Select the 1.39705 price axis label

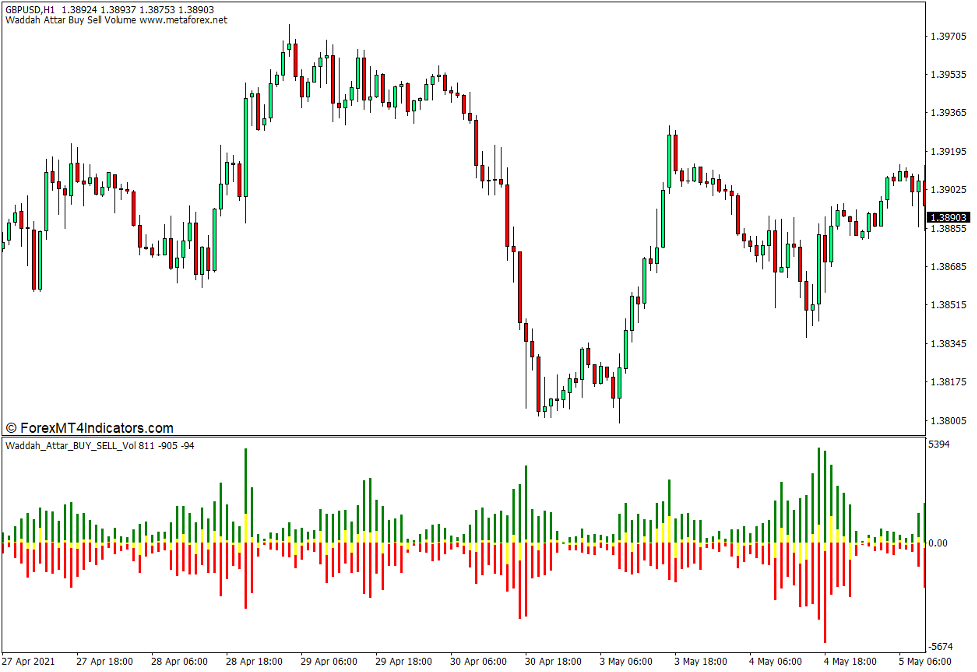[948, 37]
